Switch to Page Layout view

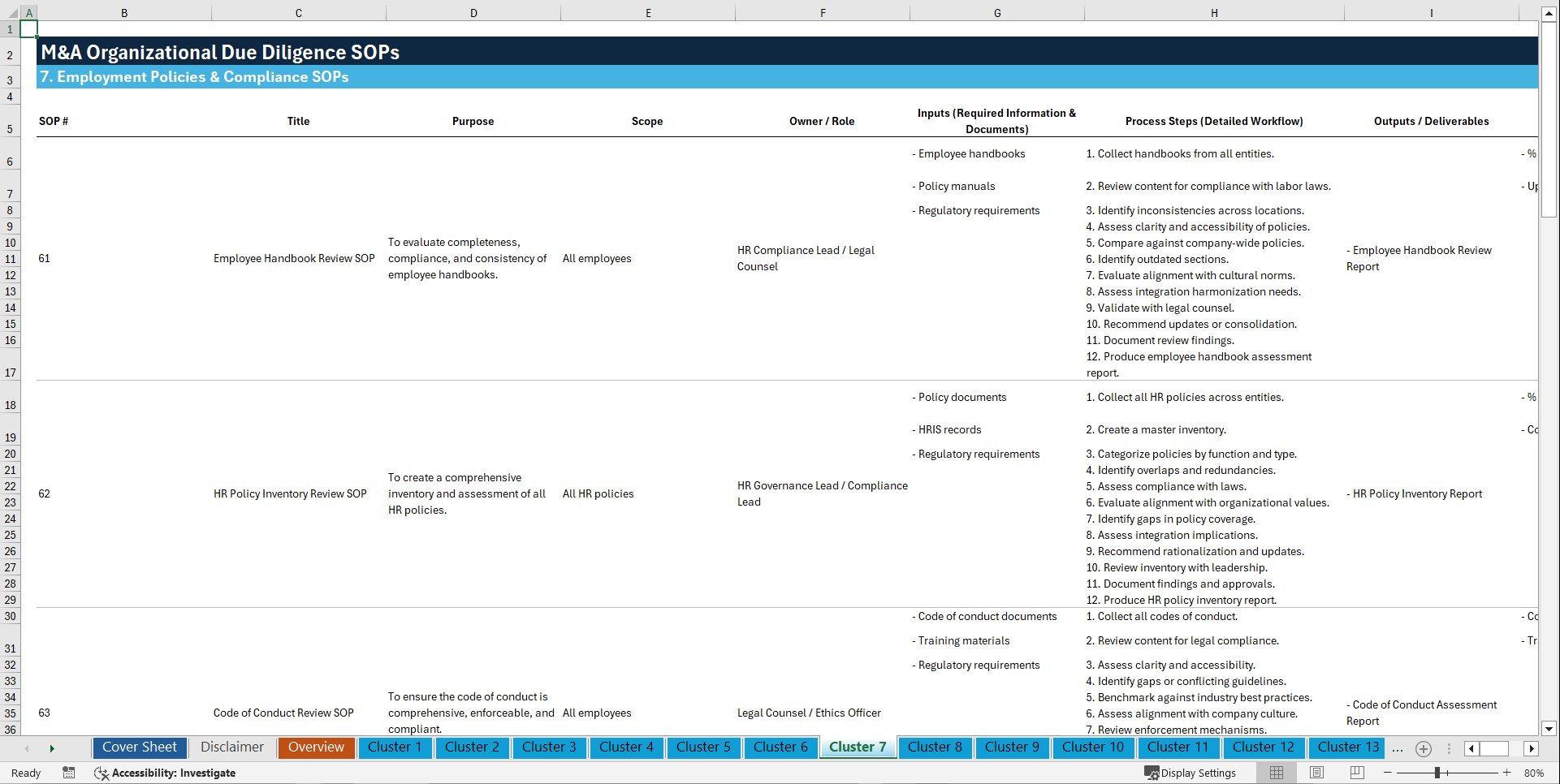point(1316,773)
